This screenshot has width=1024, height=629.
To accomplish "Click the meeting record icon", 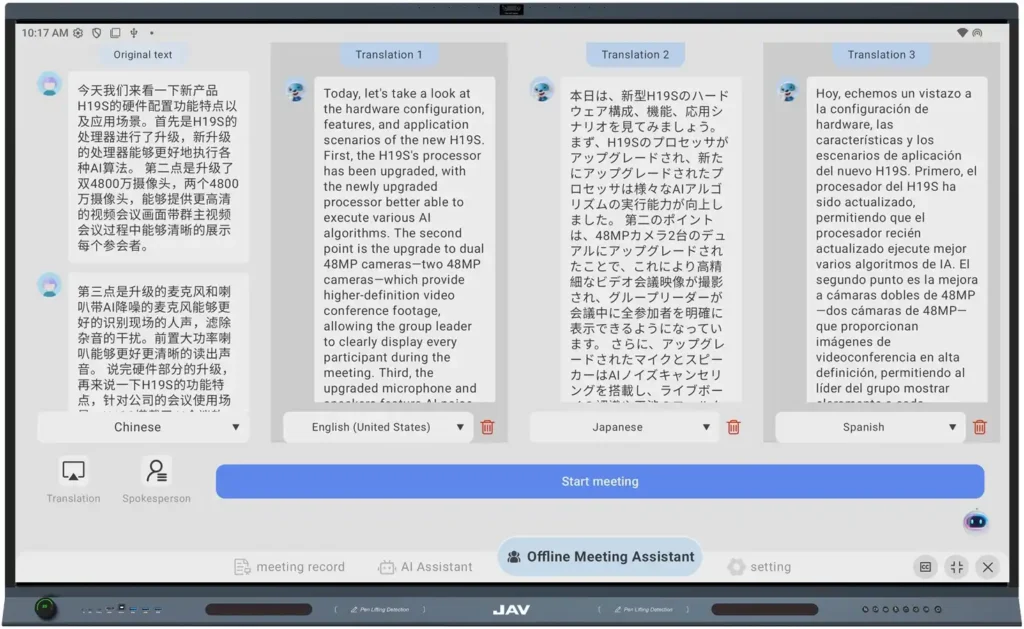I will point(242,567).
